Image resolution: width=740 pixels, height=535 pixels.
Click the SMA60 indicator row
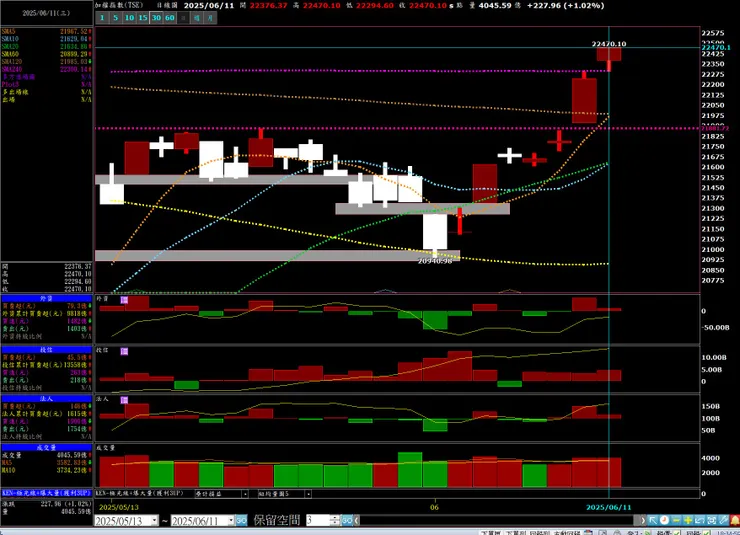tap(46, 54)
